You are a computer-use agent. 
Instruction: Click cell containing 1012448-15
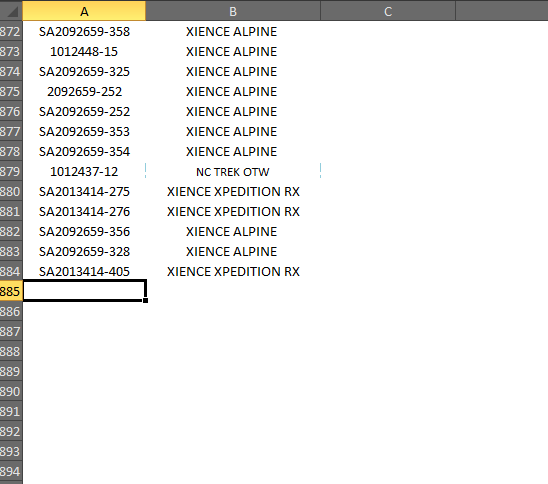(84, 52)
